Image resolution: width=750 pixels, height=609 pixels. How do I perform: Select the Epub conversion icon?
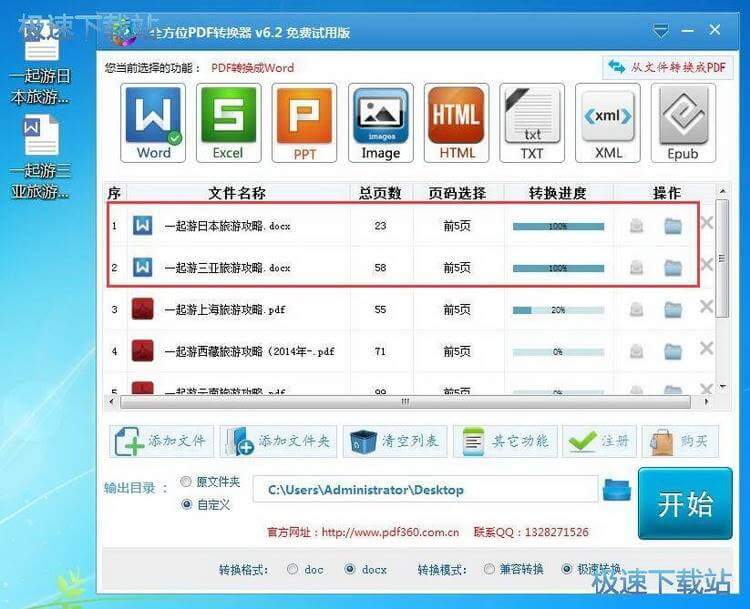pos(683,123)
